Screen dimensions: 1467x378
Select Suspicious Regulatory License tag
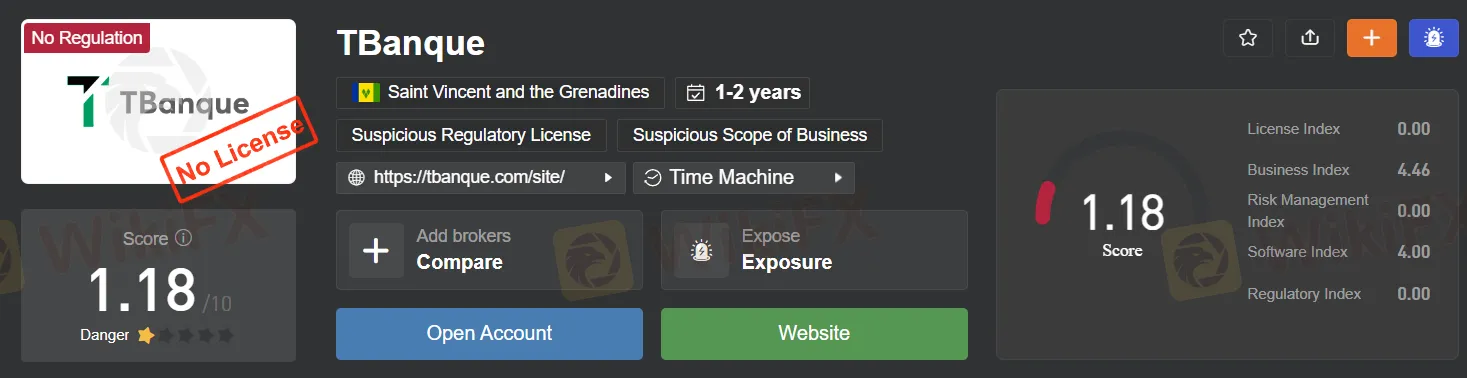(x=471, y=135)
